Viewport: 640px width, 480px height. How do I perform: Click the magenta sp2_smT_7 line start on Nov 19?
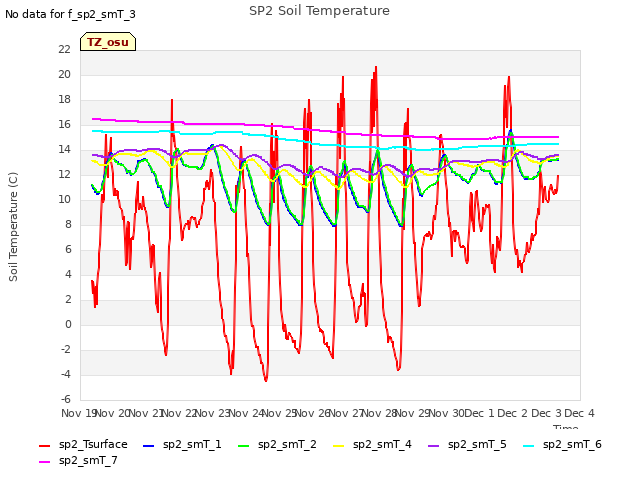pyautogui.click(x=93, y=119)
